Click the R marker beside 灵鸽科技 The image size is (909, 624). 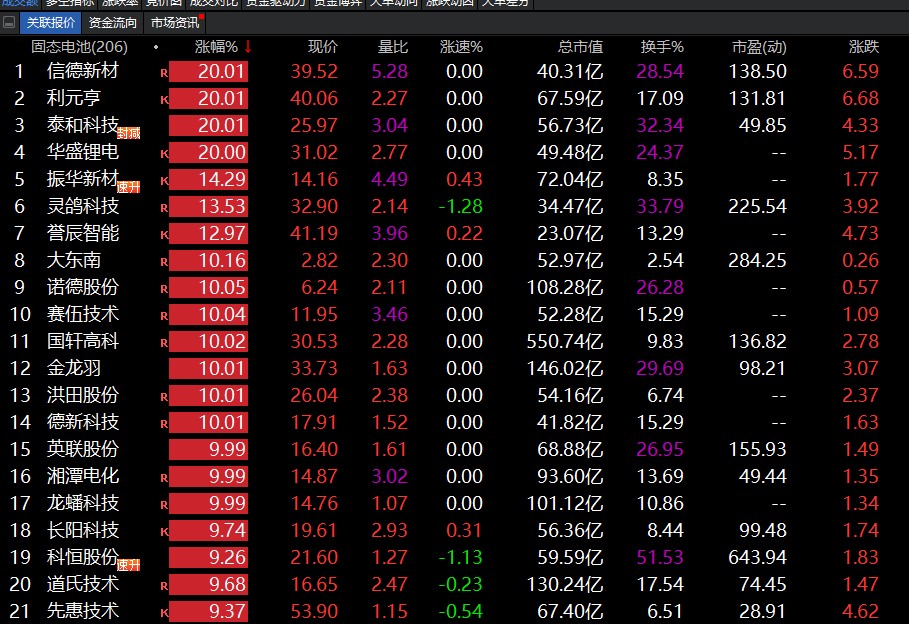(x=164, y=208)
